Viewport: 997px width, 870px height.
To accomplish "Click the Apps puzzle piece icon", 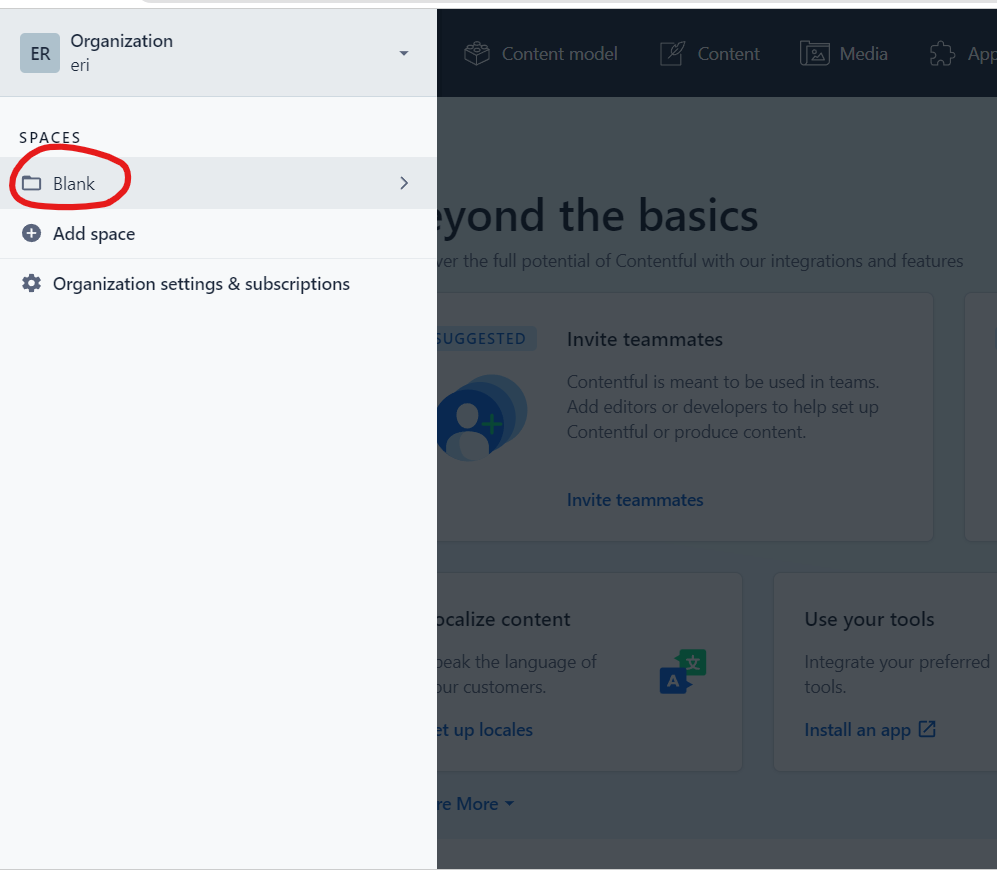I will (x=942, y=54).
